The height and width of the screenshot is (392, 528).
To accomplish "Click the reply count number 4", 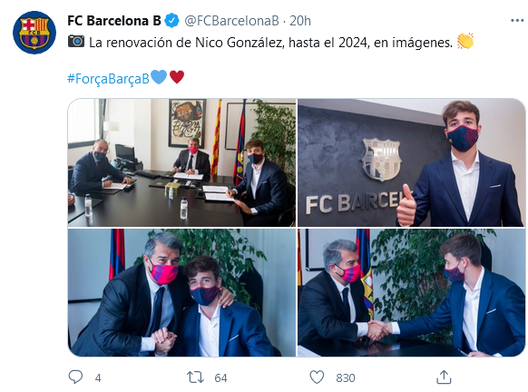I will pyautogui.click(x=98, y=378).
